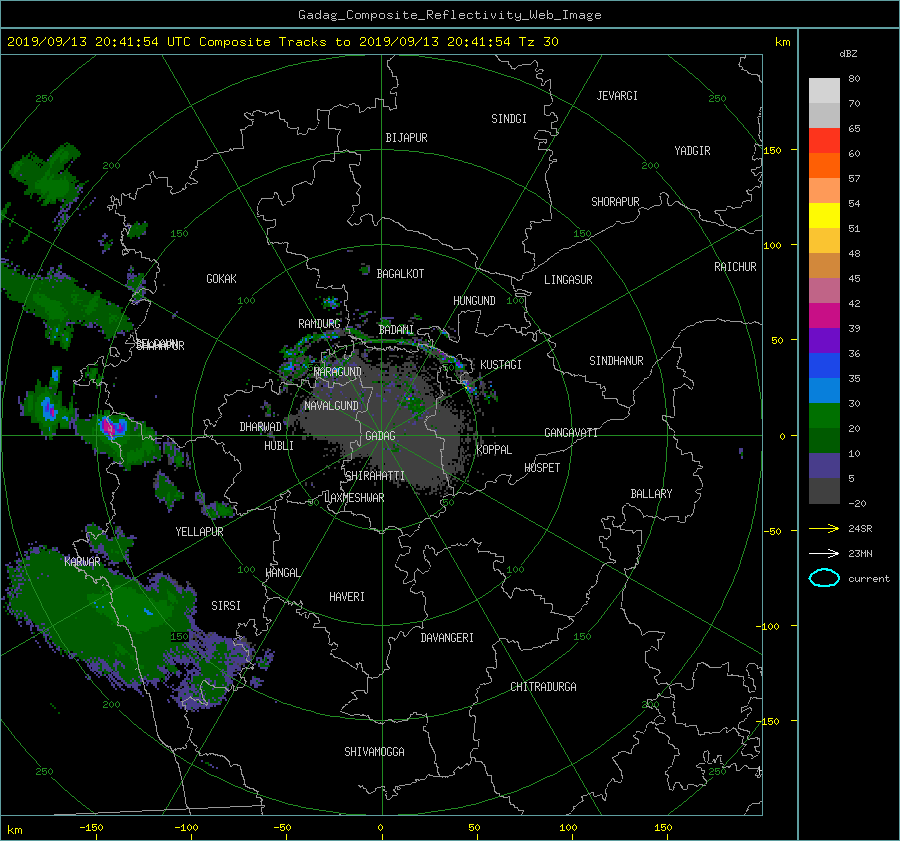Click the KOPPAL label
Image resolution: width=900 pixels, height=841 pixels.
[494, 449]
